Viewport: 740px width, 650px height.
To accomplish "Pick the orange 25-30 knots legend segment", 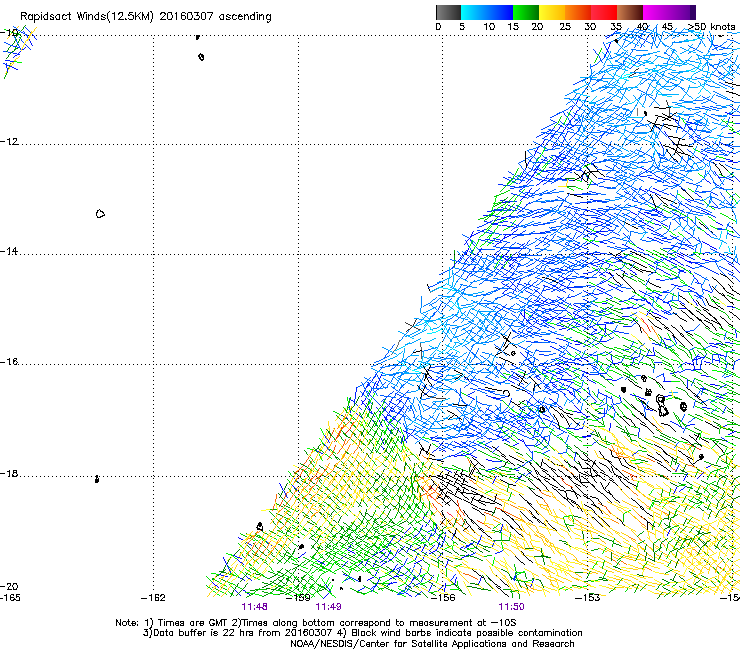I will (x=578, y=12).
